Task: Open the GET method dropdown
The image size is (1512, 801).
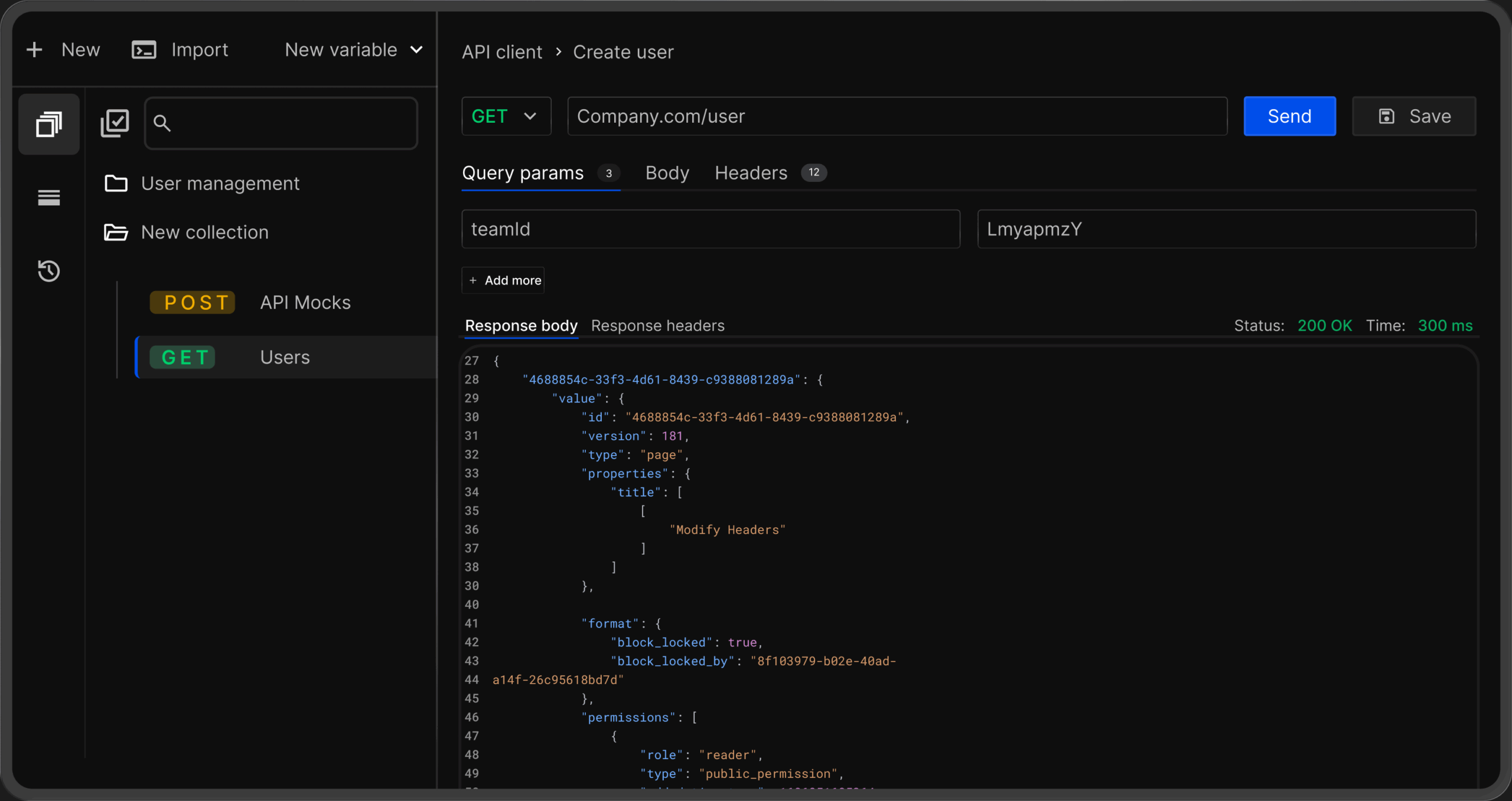Action: tap(506, 116)
